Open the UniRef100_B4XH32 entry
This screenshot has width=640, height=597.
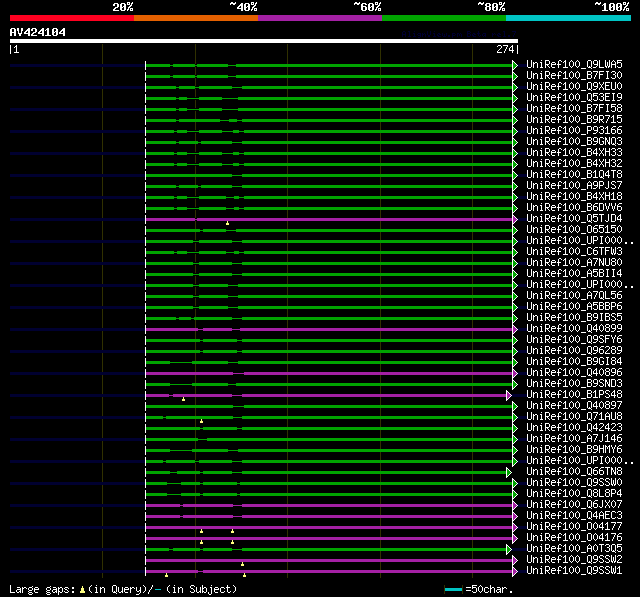(574, 164)
